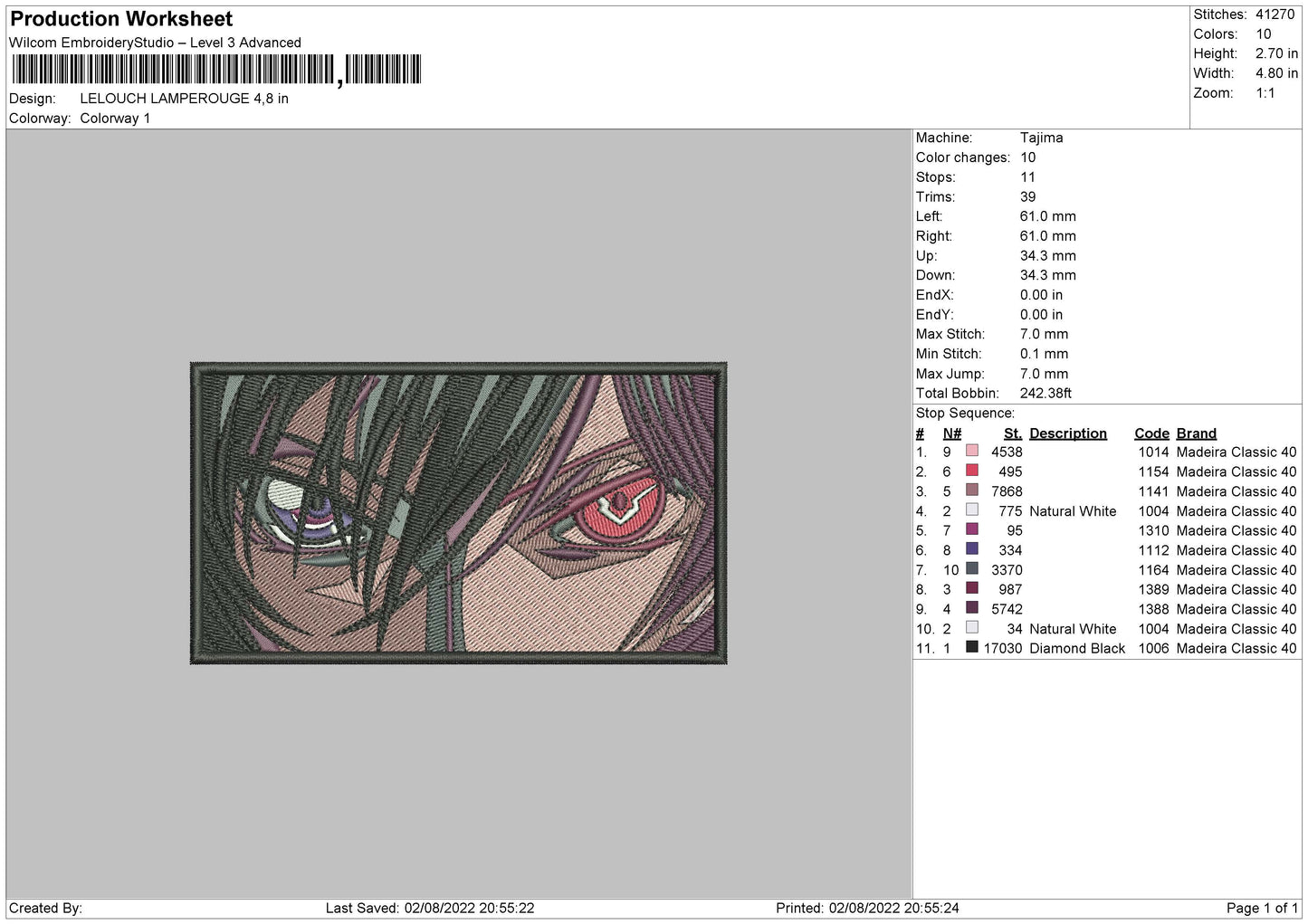Click the 'N#' column header
The height and width of the screenshot is (924, 1308).
(x=951, y=433)
